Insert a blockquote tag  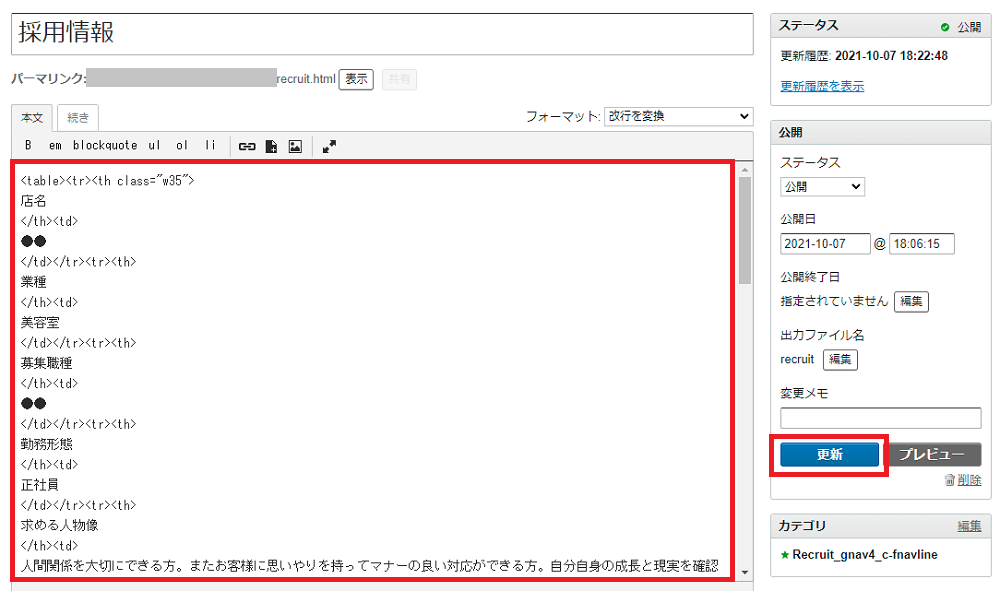105,145
